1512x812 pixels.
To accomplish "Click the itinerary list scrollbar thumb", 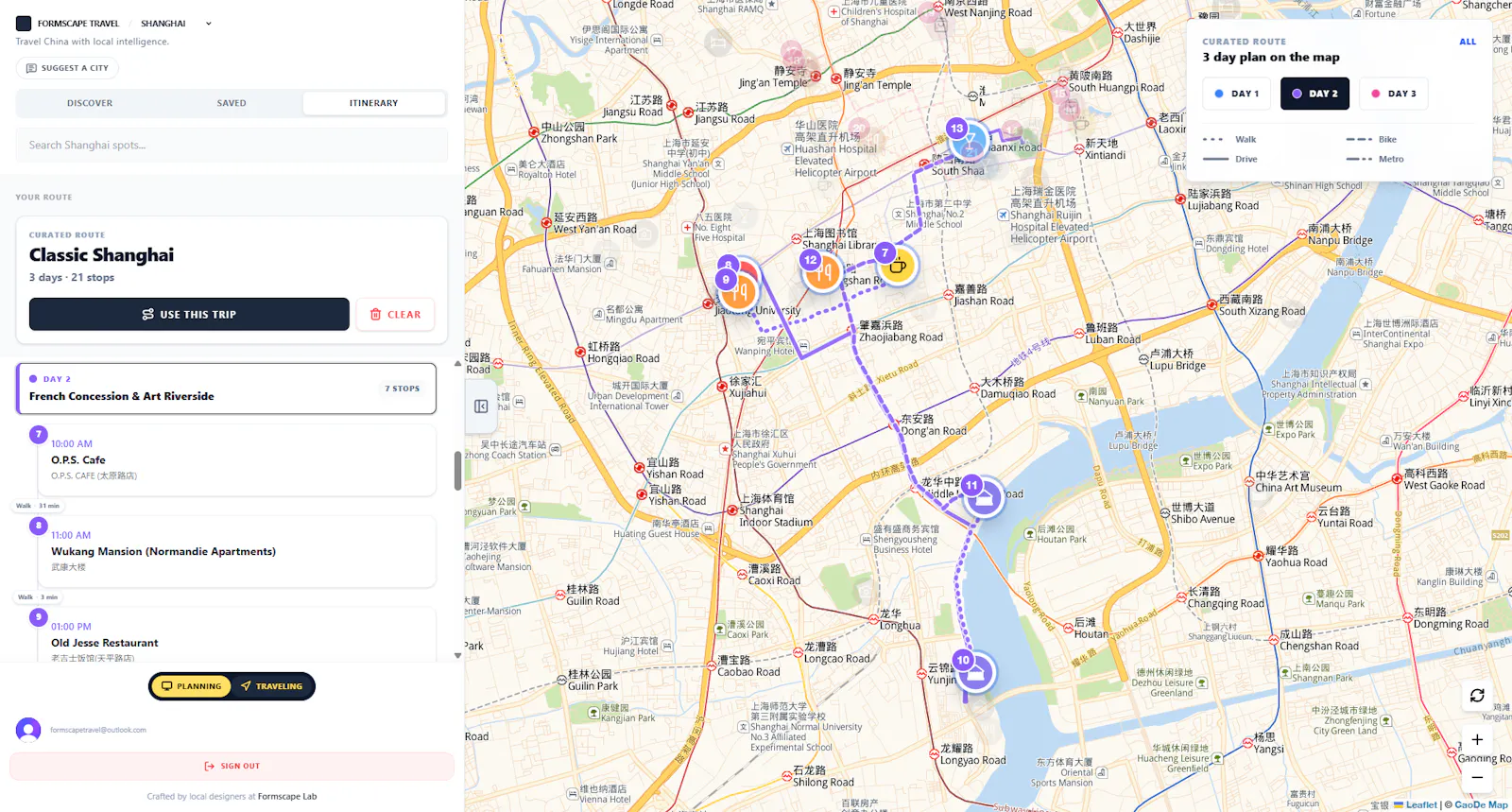I will 458,470.
